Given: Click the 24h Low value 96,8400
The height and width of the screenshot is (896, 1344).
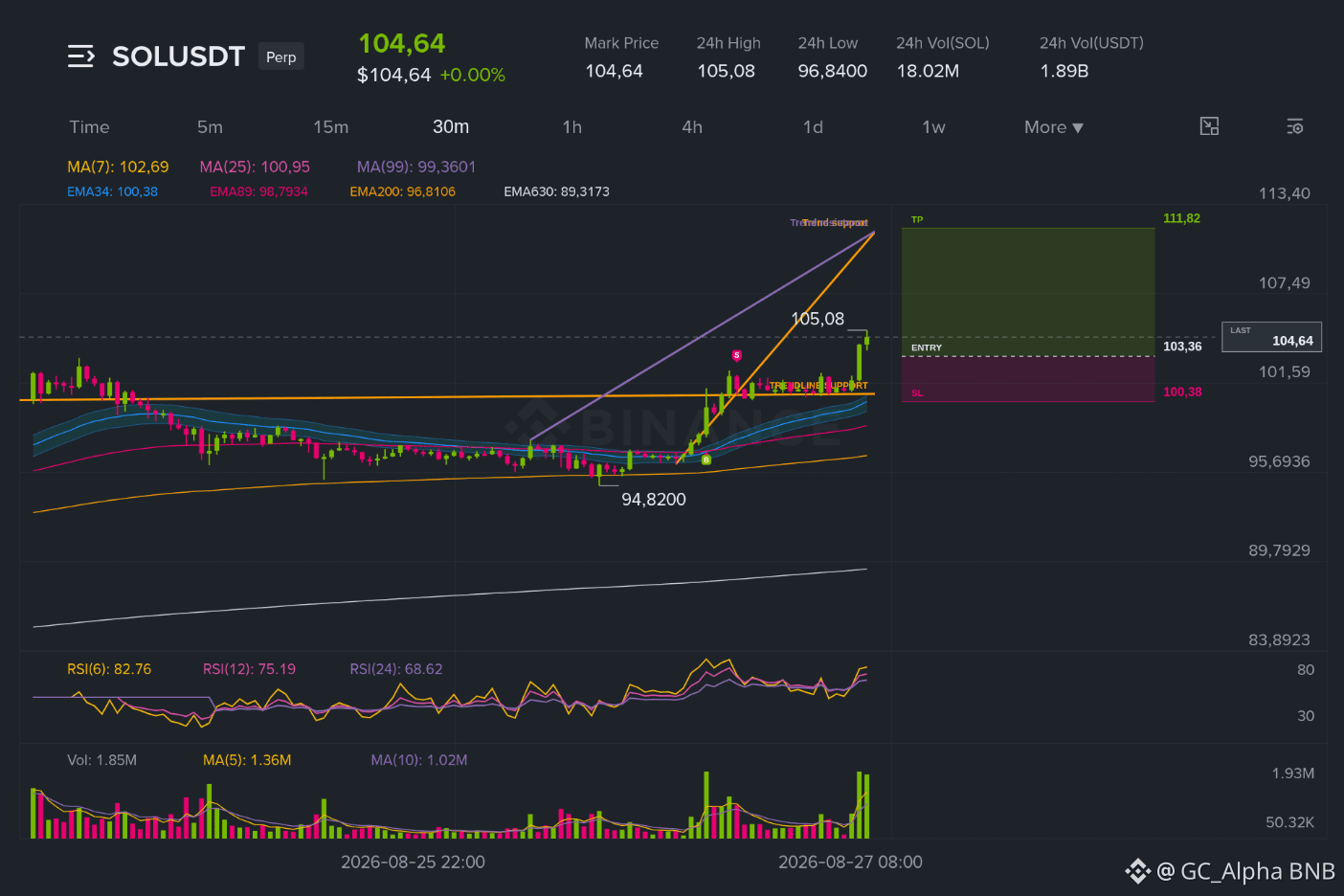Looking at the screenshot, I should tap(833, 71).
